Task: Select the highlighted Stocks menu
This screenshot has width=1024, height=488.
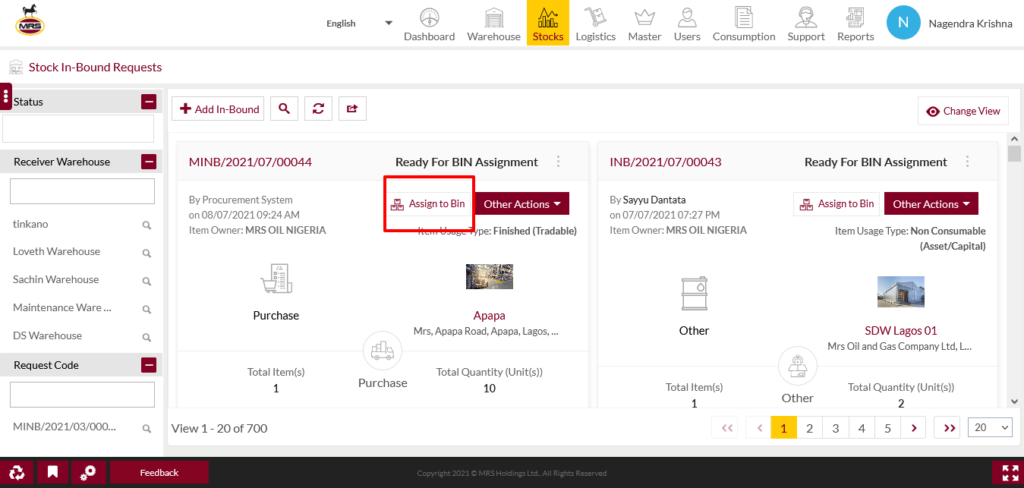Action: (x=548, y=24)
